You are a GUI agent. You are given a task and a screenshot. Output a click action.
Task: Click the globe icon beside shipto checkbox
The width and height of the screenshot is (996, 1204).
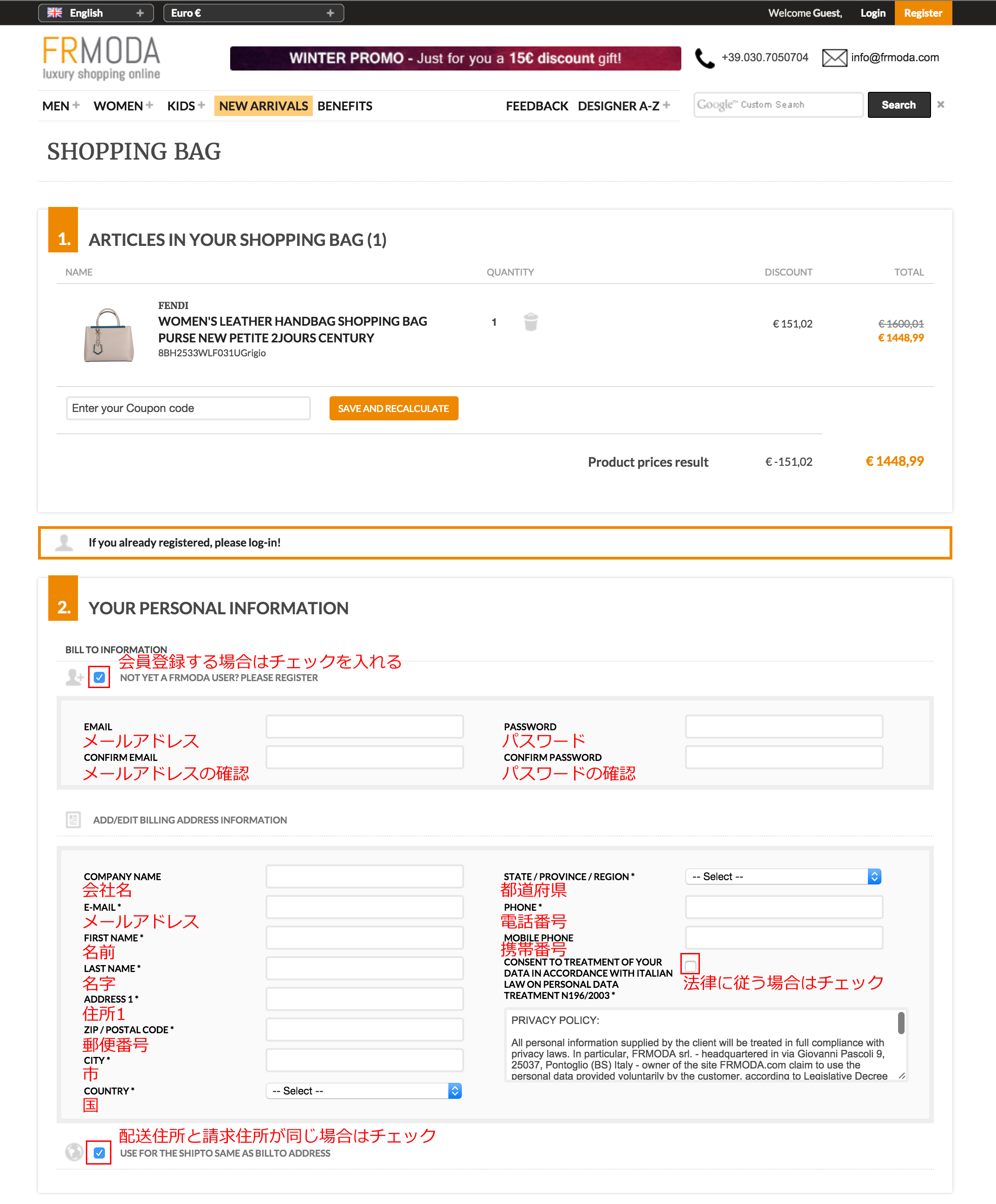pyautogui.click(x=74, y=1152)
